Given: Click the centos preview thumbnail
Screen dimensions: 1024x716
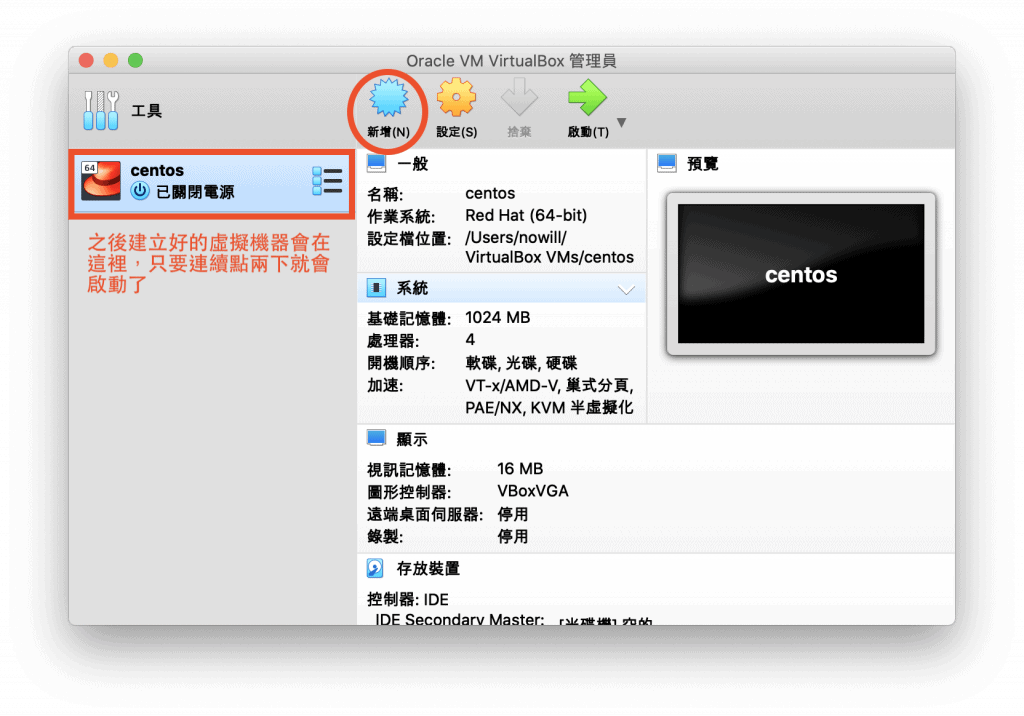Looking at the screenshot, I should coord(801,274).
